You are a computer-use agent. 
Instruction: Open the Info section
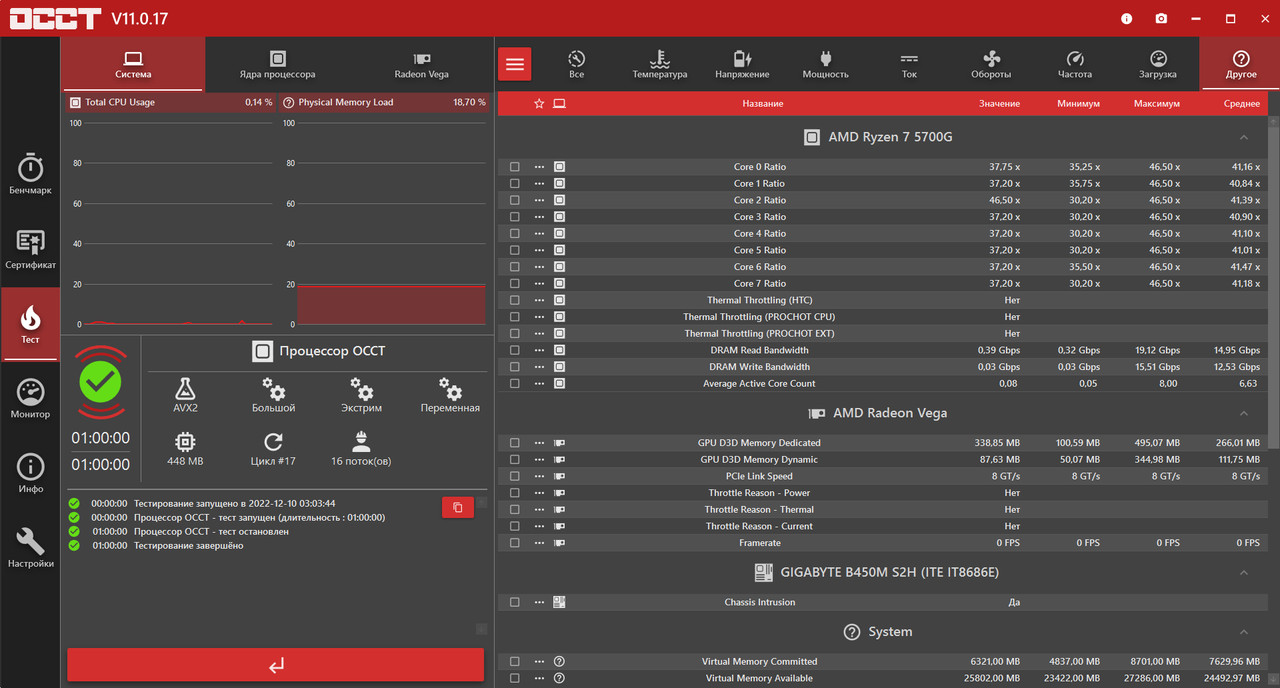click(x=30, y=473)
